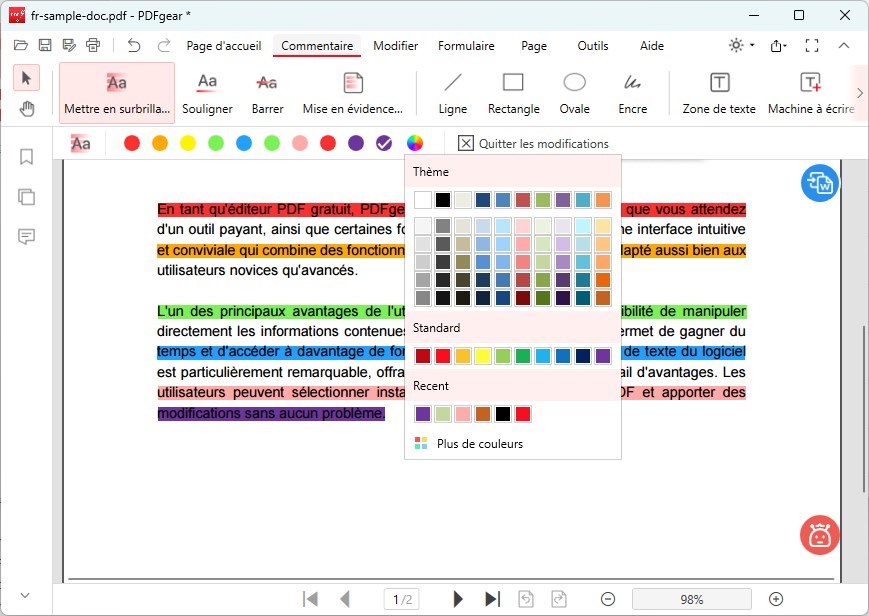
Task: Go to the next page arrow
Action: pos(458,599)
